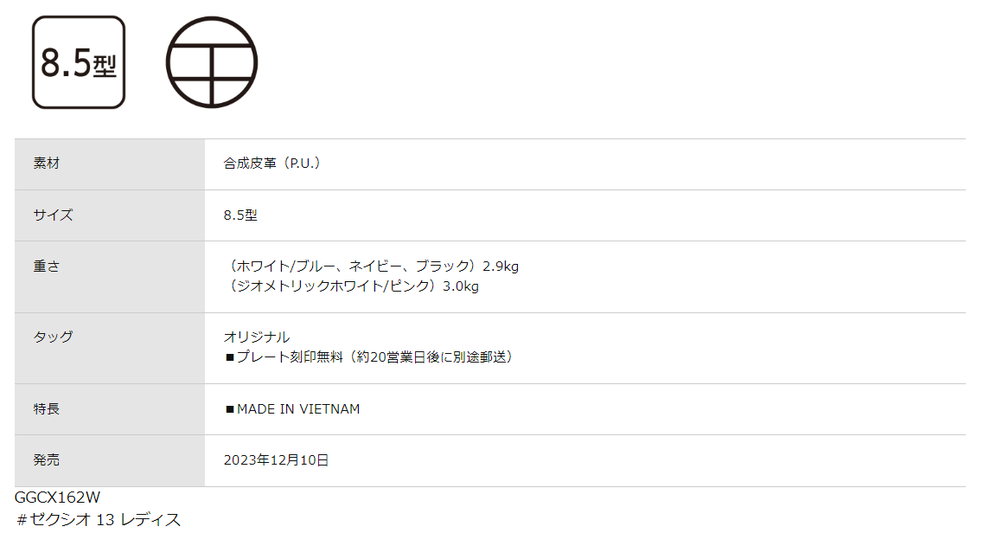Select the 素材 row label
The width and height of the screenshot is (990, 533).
tap(47, 164)
